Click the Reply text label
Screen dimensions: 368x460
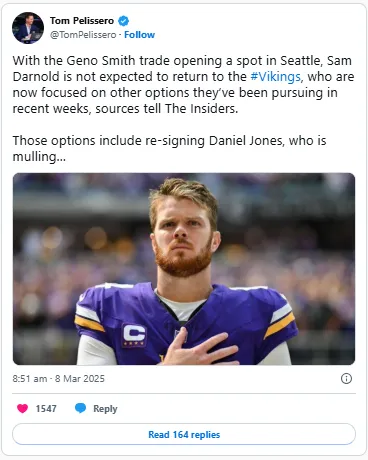point(105,409)
